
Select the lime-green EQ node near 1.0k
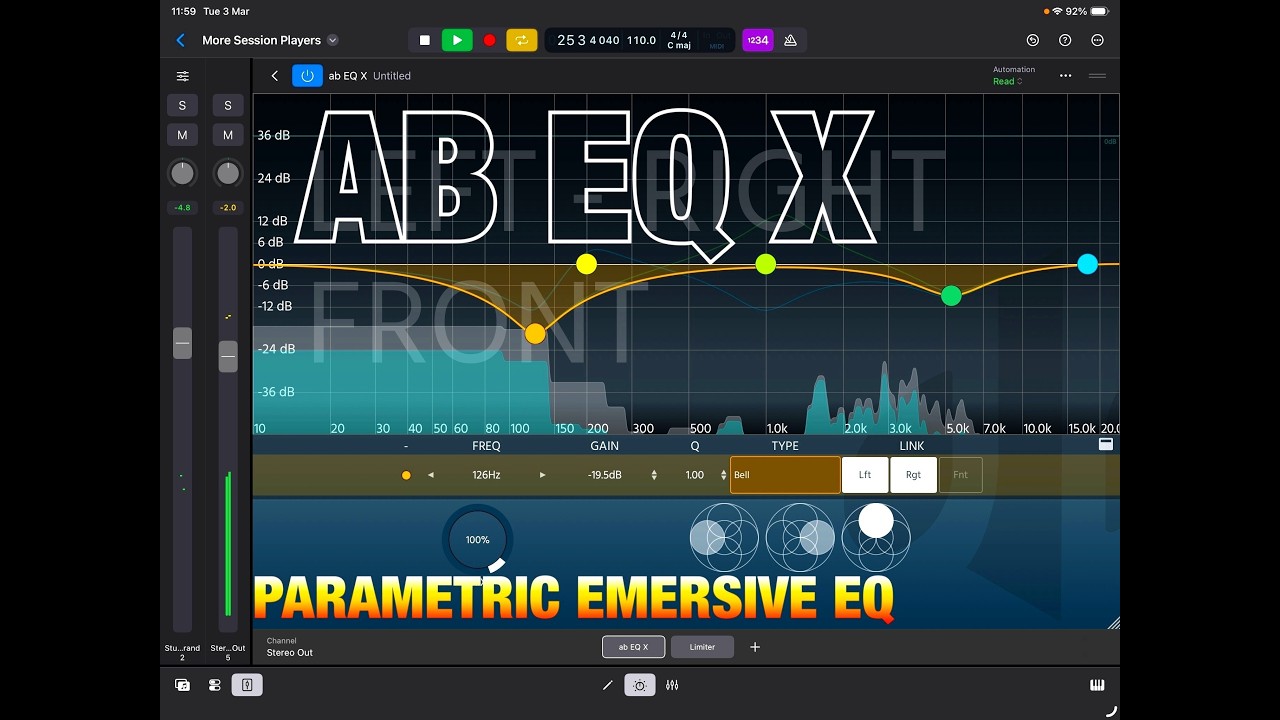tap(765, 264)
